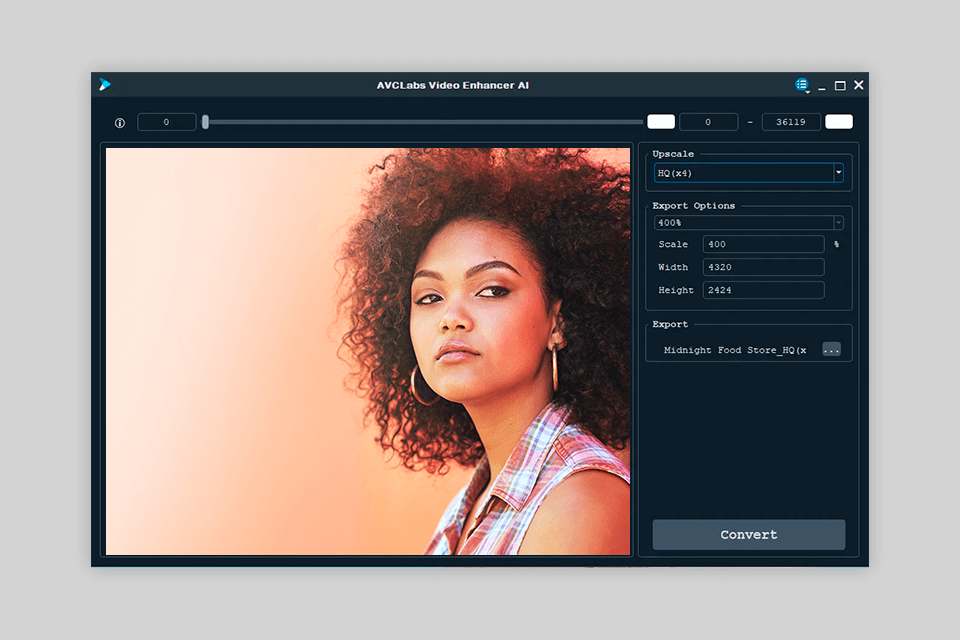Click the Export Options section label

(x=693, y=206)
